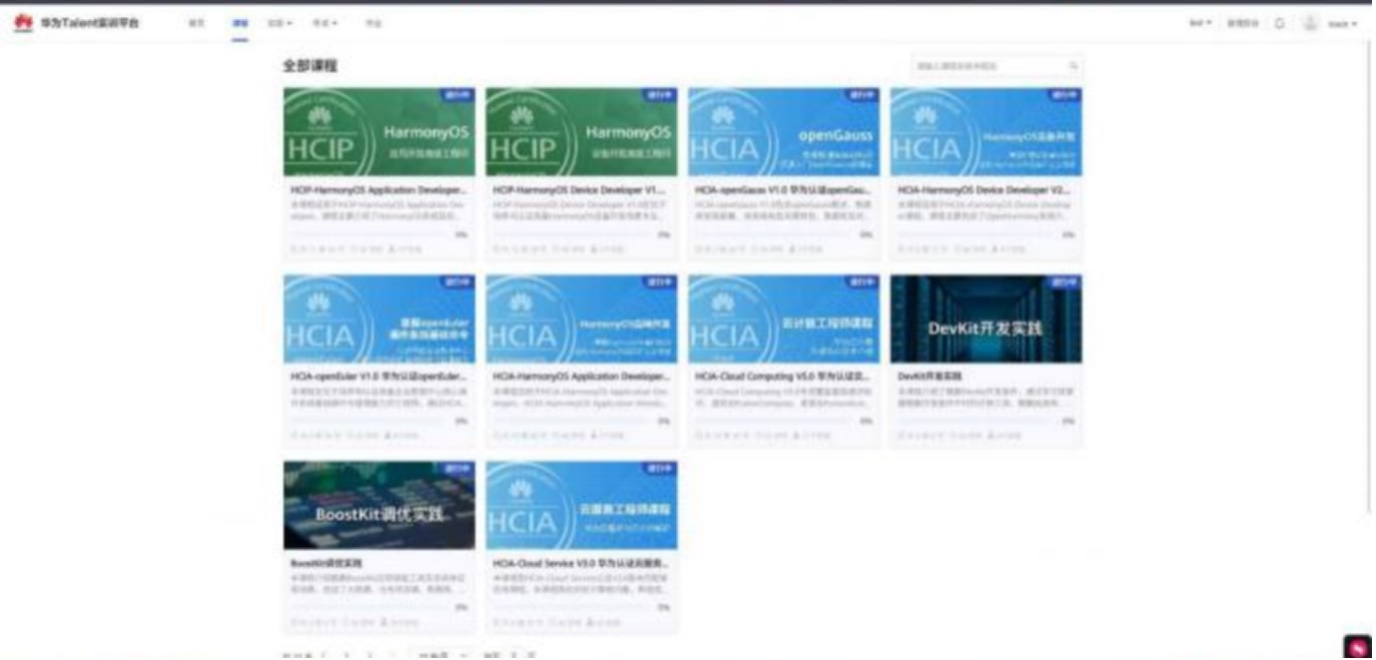Open the notification bell in the header
The width and height of the screenshot is (1376, 660).
pyautogui.click(x=1280, y=23)
